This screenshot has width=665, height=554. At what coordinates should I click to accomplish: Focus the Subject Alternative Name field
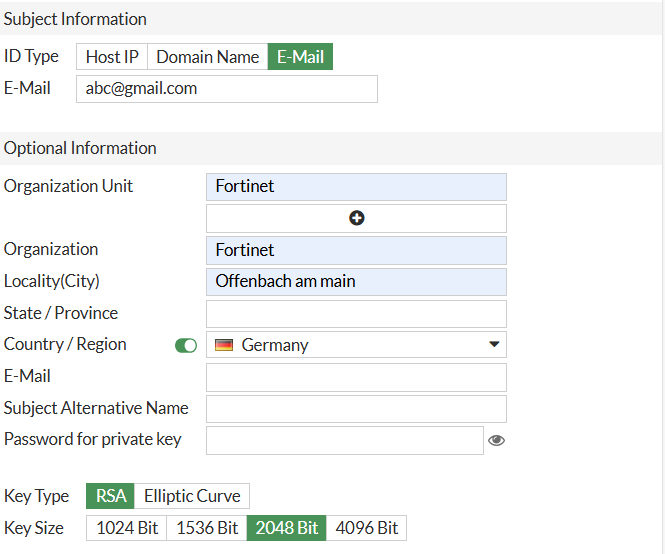(356, 409)
